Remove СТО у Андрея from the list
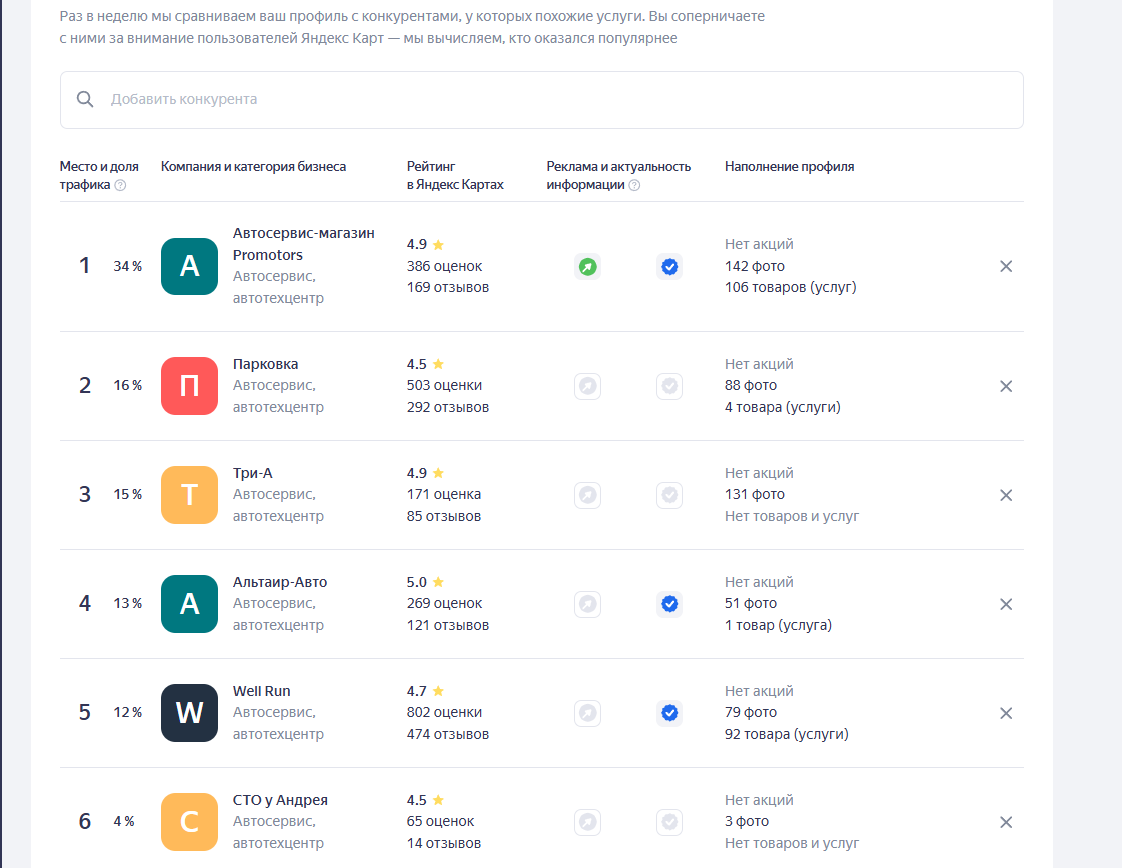The width and height of the screenshot is (1122, 868). point(1006,822)
